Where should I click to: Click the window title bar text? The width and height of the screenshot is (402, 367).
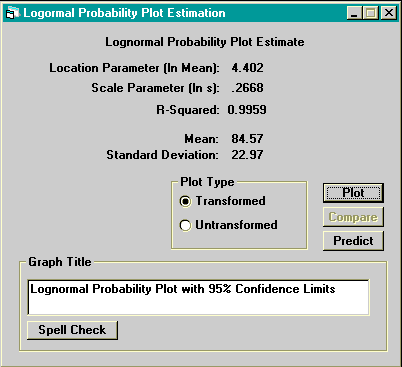(124, 13)
